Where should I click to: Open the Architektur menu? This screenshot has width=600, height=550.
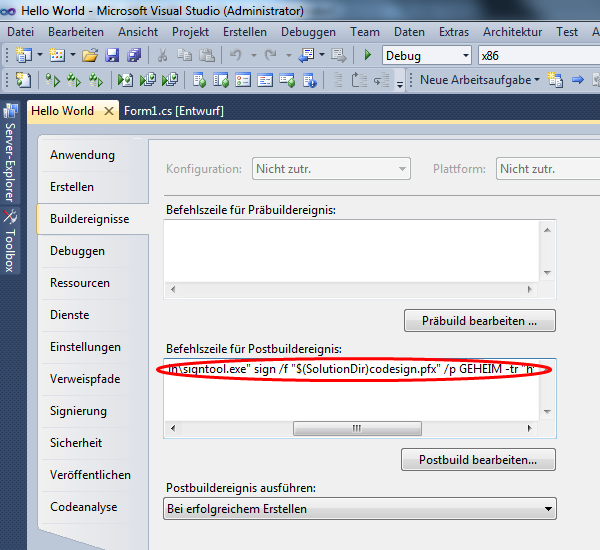[x=512, y=32]
